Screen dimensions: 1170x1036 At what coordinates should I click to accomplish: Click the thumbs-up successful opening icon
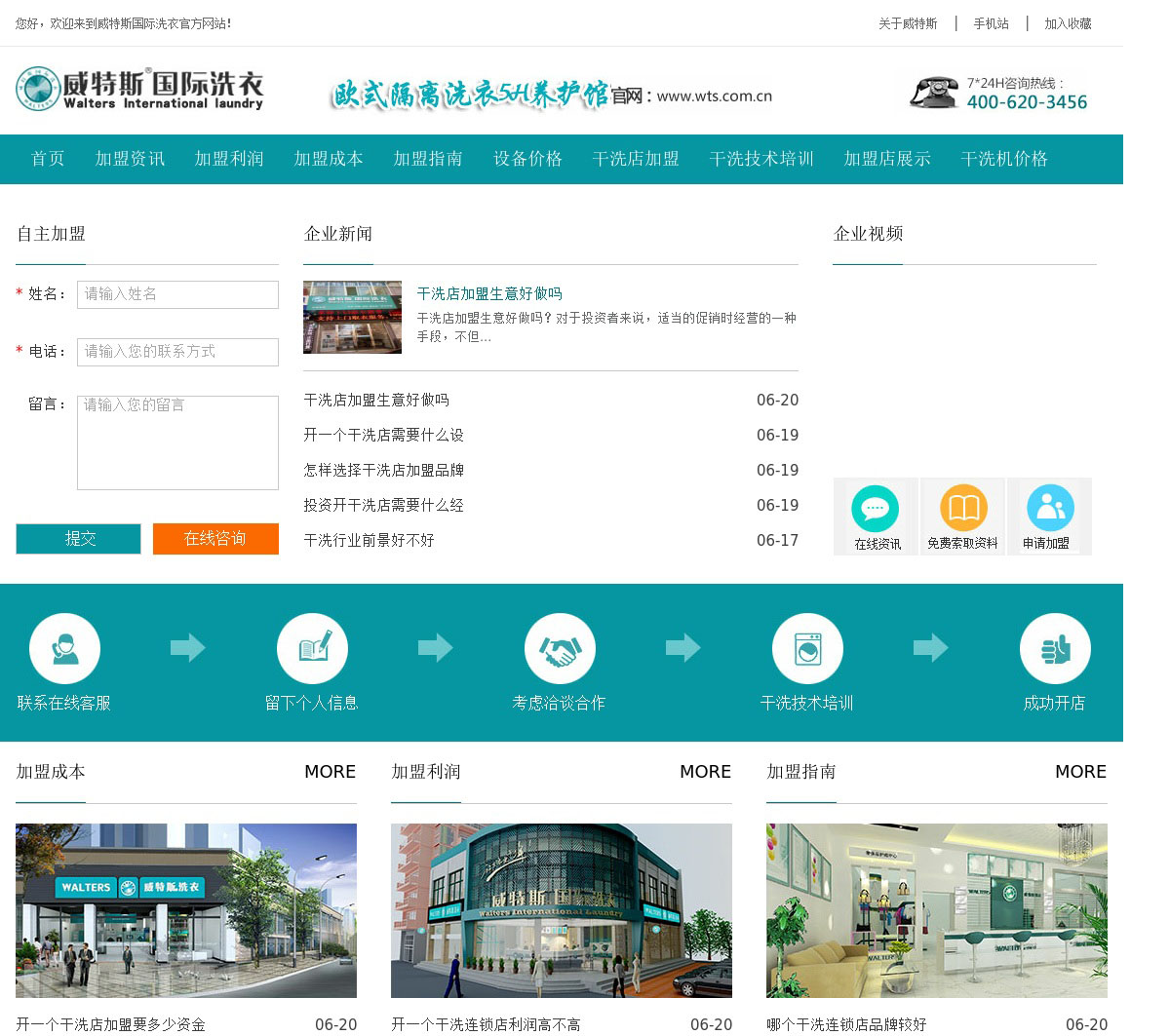click(1055, 649)
